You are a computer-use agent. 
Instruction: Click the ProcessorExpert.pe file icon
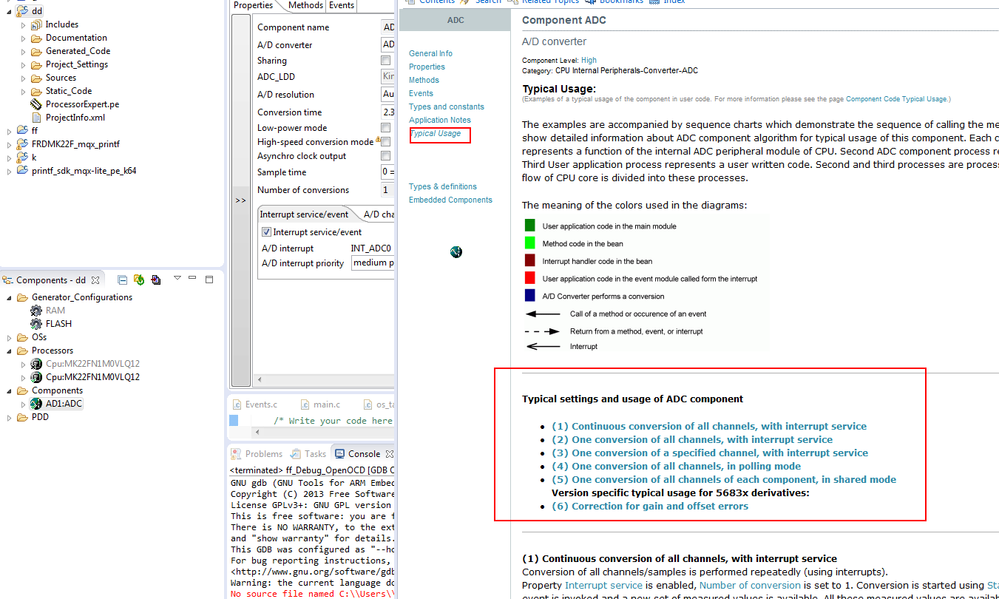click(x=36, y=104)
